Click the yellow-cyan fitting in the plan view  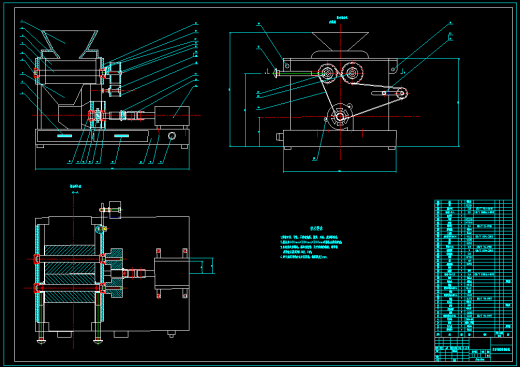tap(101, 229)
